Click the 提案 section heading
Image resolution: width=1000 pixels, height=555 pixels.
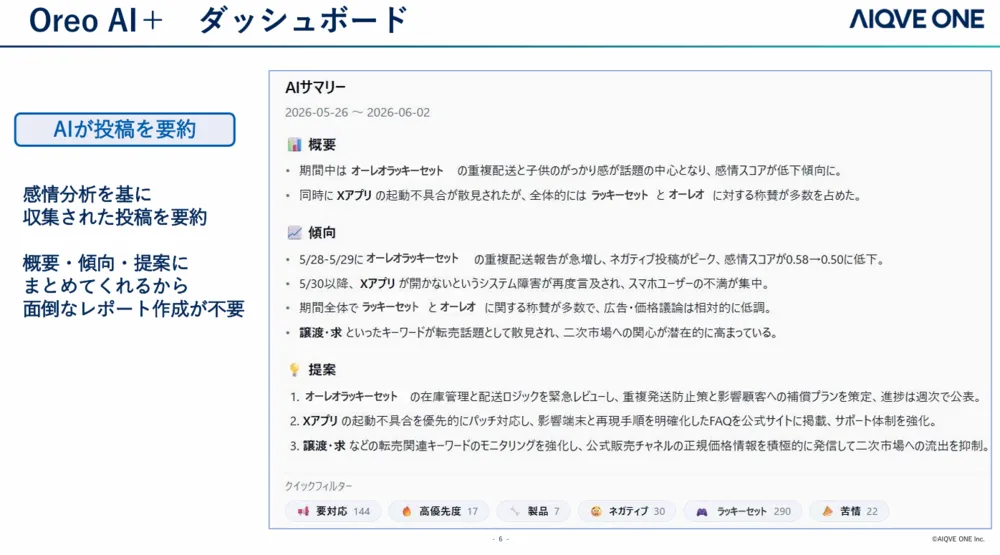point(322,369)
